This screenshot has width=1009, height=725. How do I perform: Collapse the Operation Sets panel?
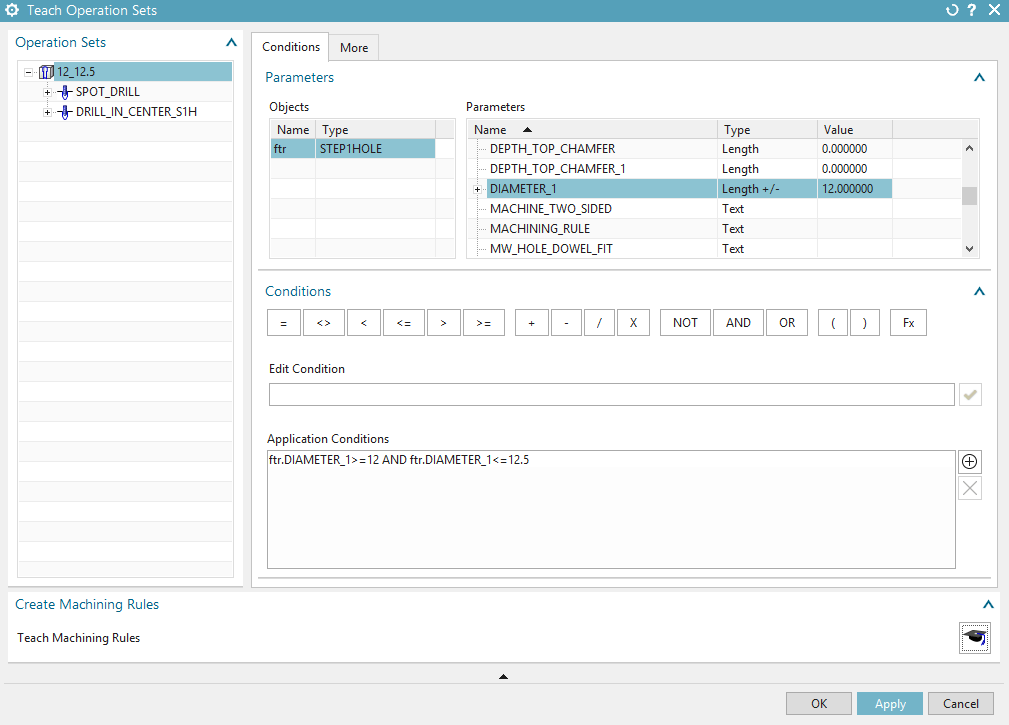coord(231,43)
